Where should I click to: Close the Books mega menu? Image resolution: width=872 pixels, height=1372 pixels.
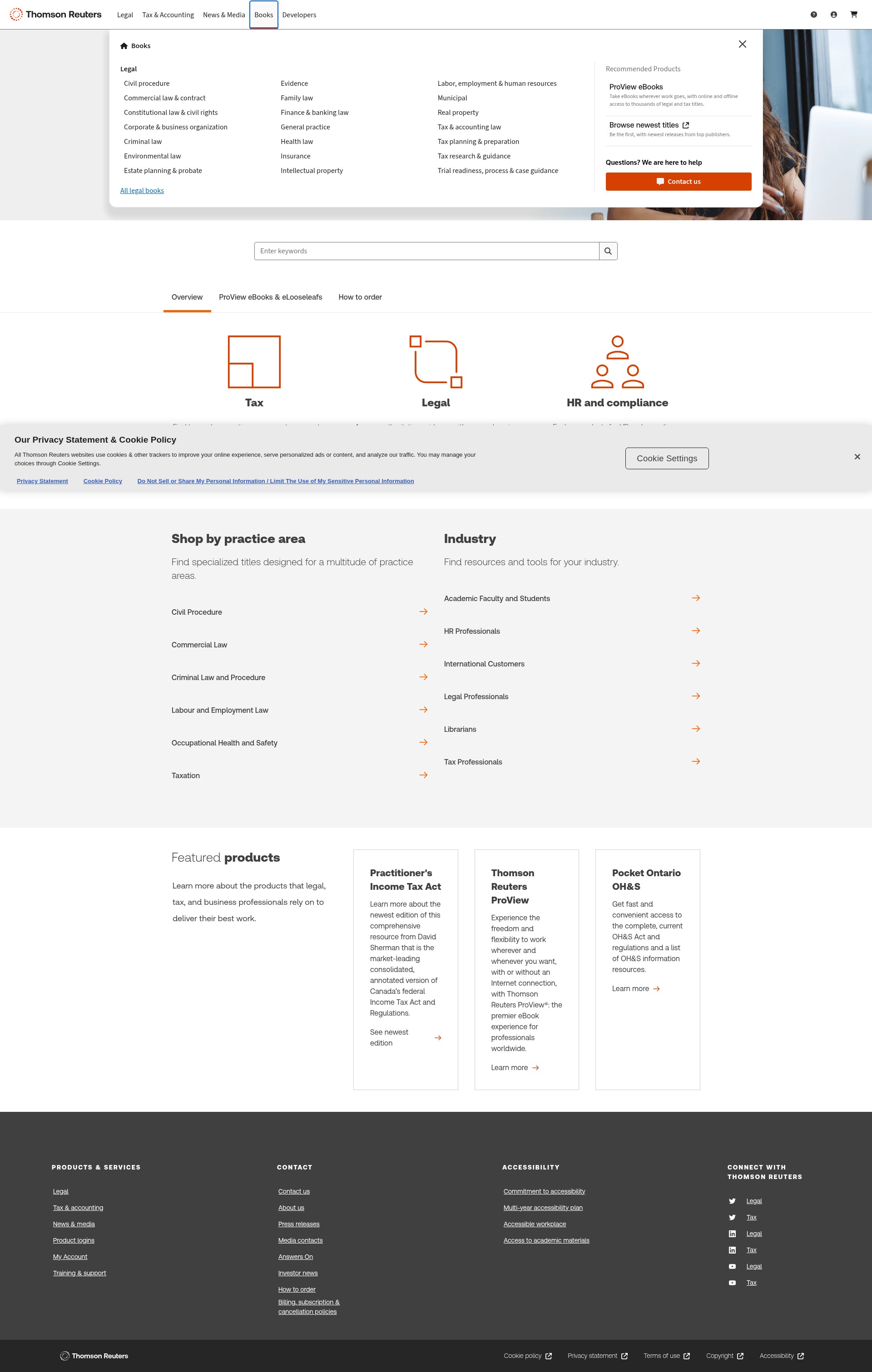coord(742,44)
